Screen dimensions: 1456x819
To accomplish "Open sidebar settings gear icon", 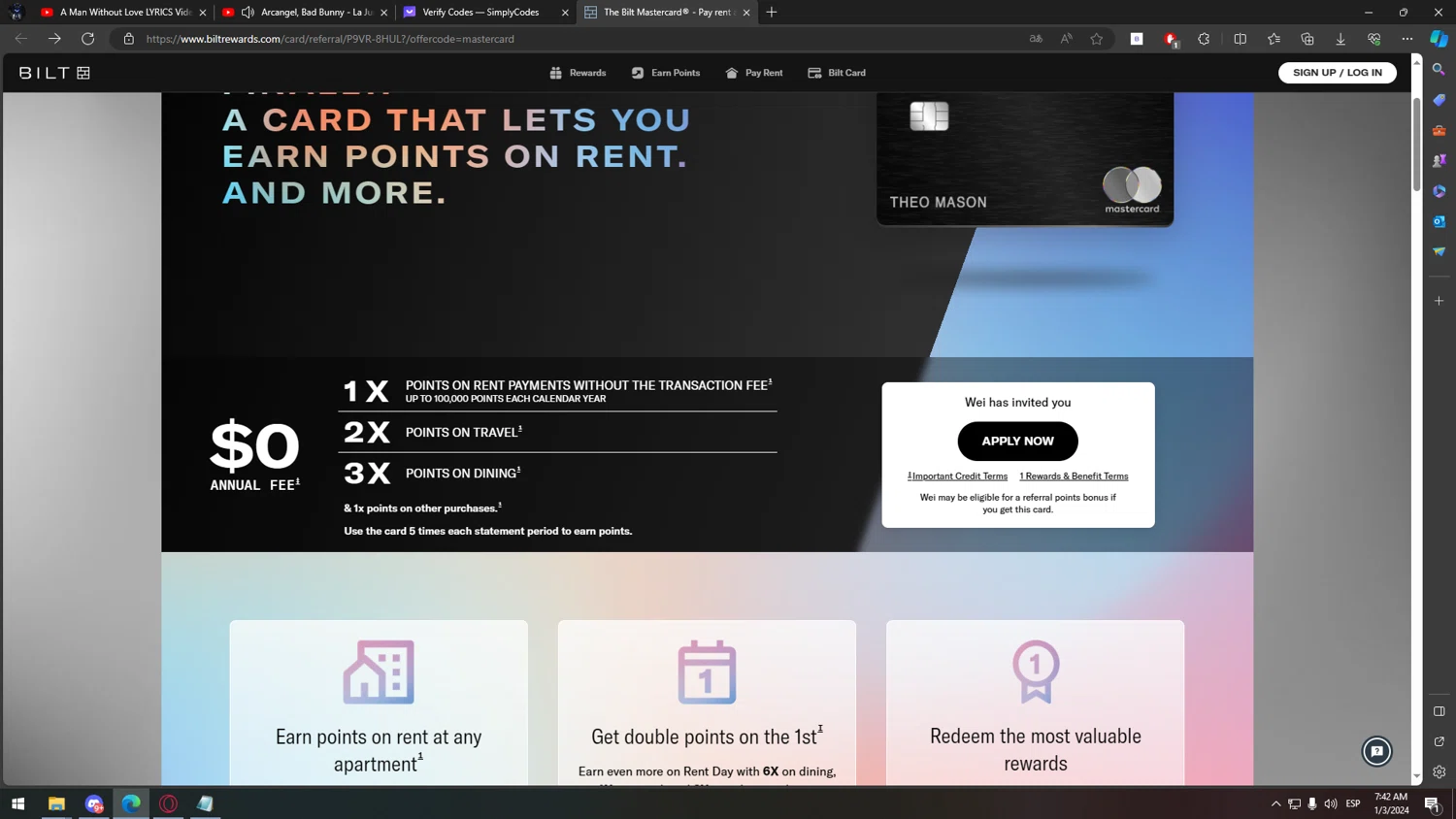I will click(1439, 772).
